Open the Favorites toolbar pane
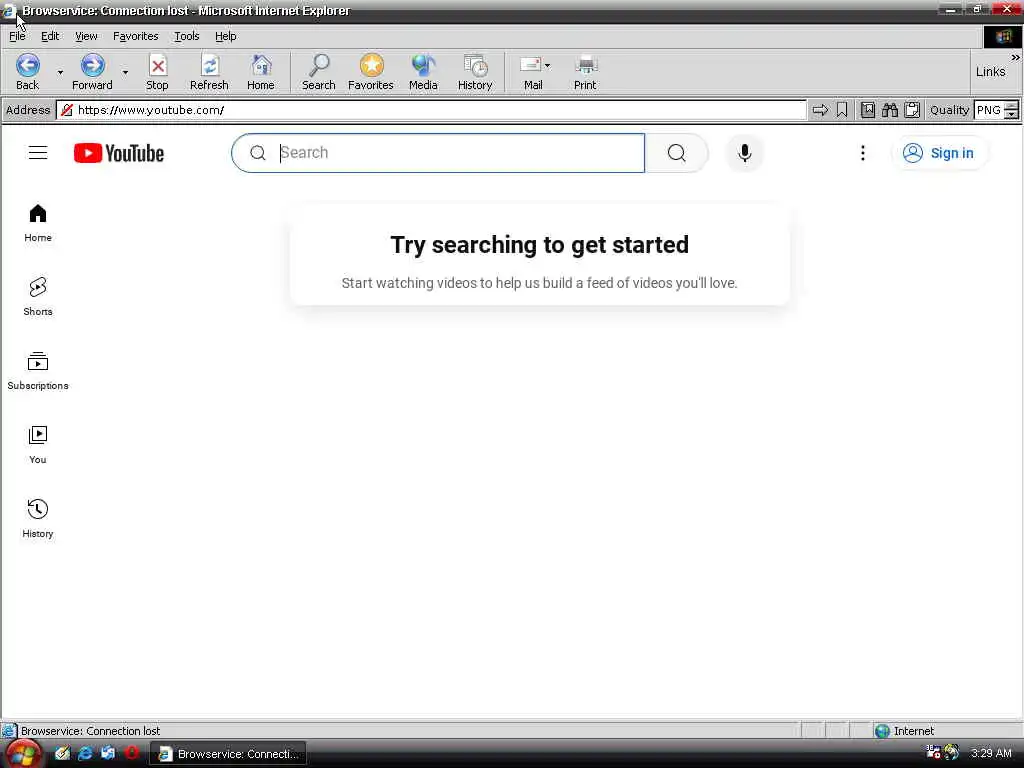Screen dimensions: 1024x768 click(370, 72)
